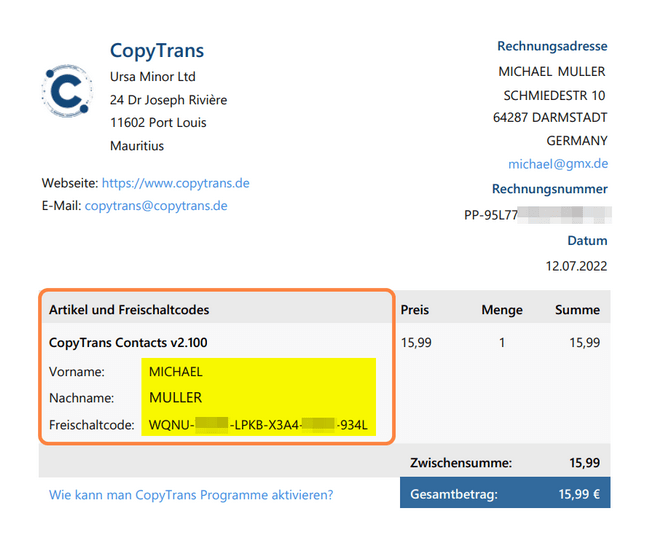Click 'Artikel und Freischaltcodes' column header
This screenshot has width=650, height=541.
[129, 310]
